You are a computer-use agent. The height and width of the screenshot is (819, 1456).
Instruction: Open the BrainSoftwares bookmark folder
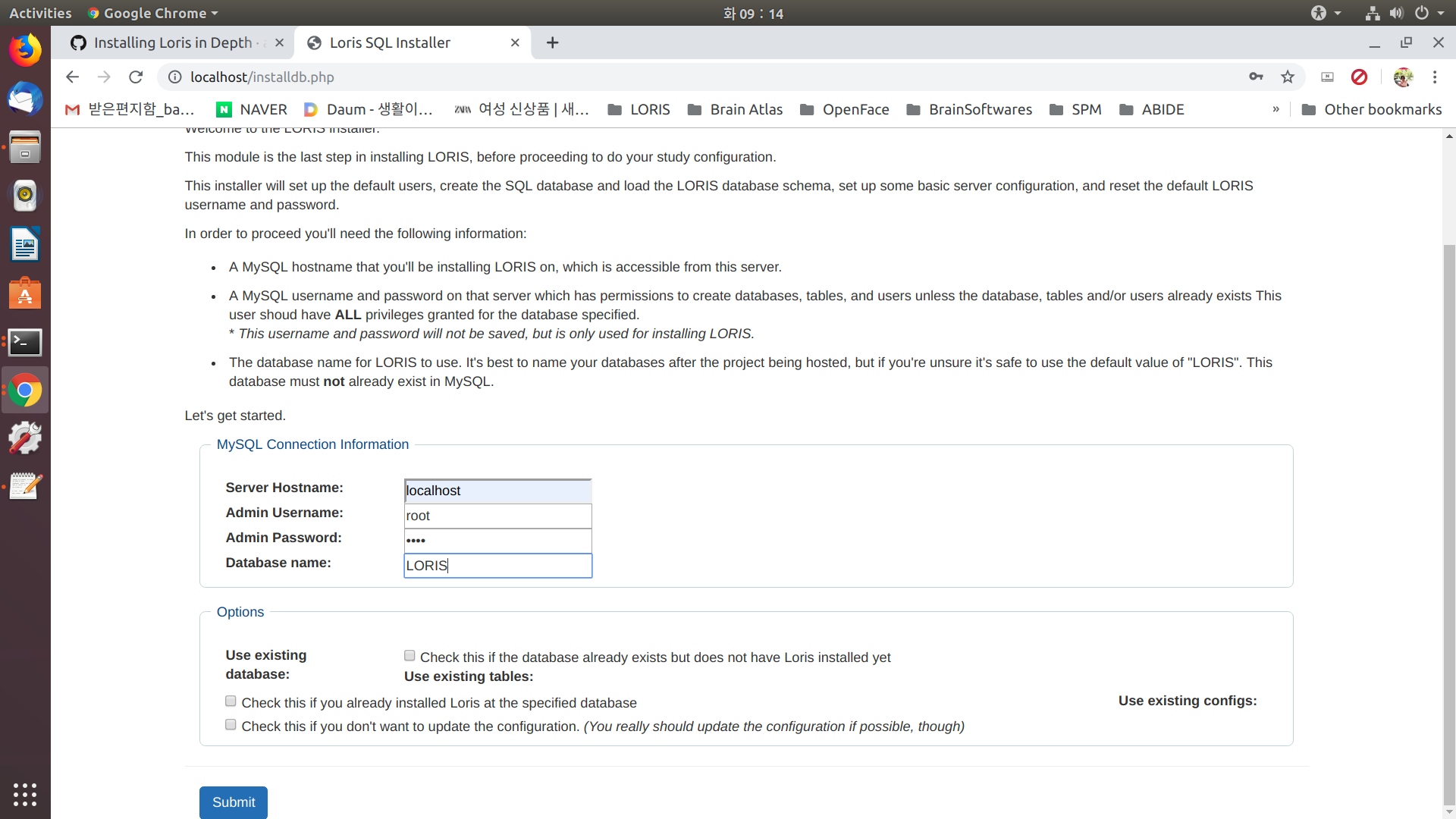(969, 109)
